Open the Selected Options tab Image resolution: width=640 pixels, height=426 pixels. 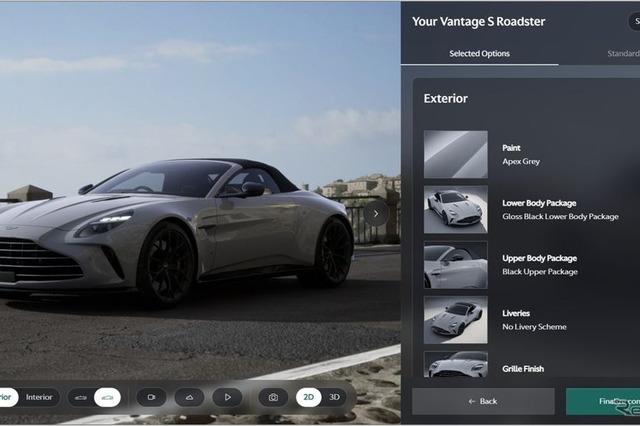point(480,53)
